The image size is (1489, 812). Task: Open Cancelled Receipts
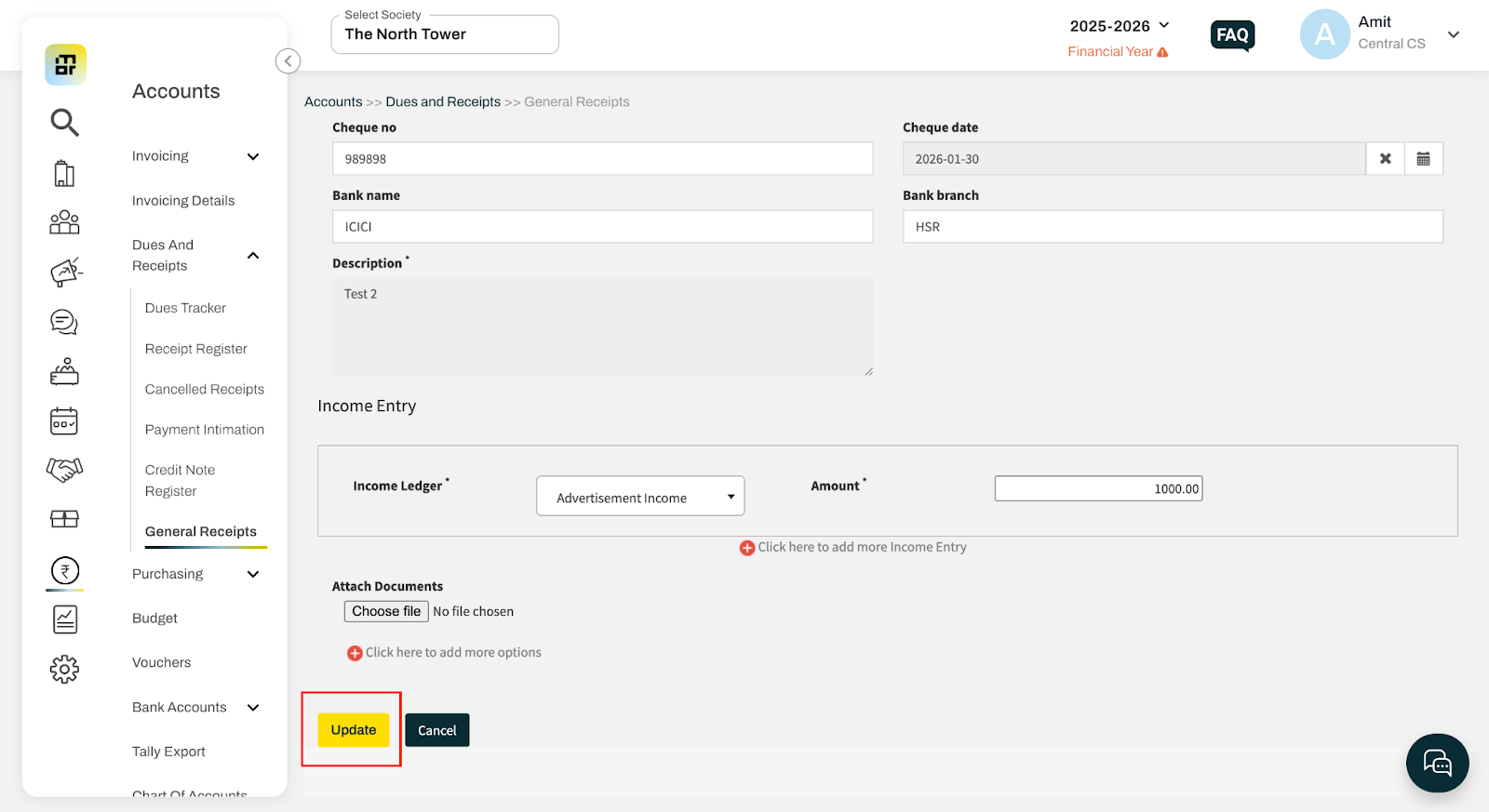[x=205, y=389]
